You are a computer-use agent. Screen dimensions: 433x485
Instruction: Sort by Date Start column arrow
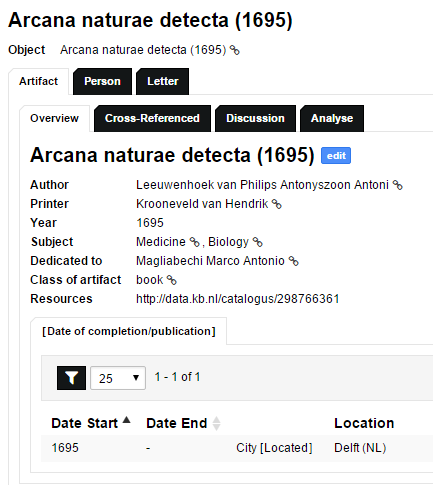pyautogui.click(x=126, y=420)
